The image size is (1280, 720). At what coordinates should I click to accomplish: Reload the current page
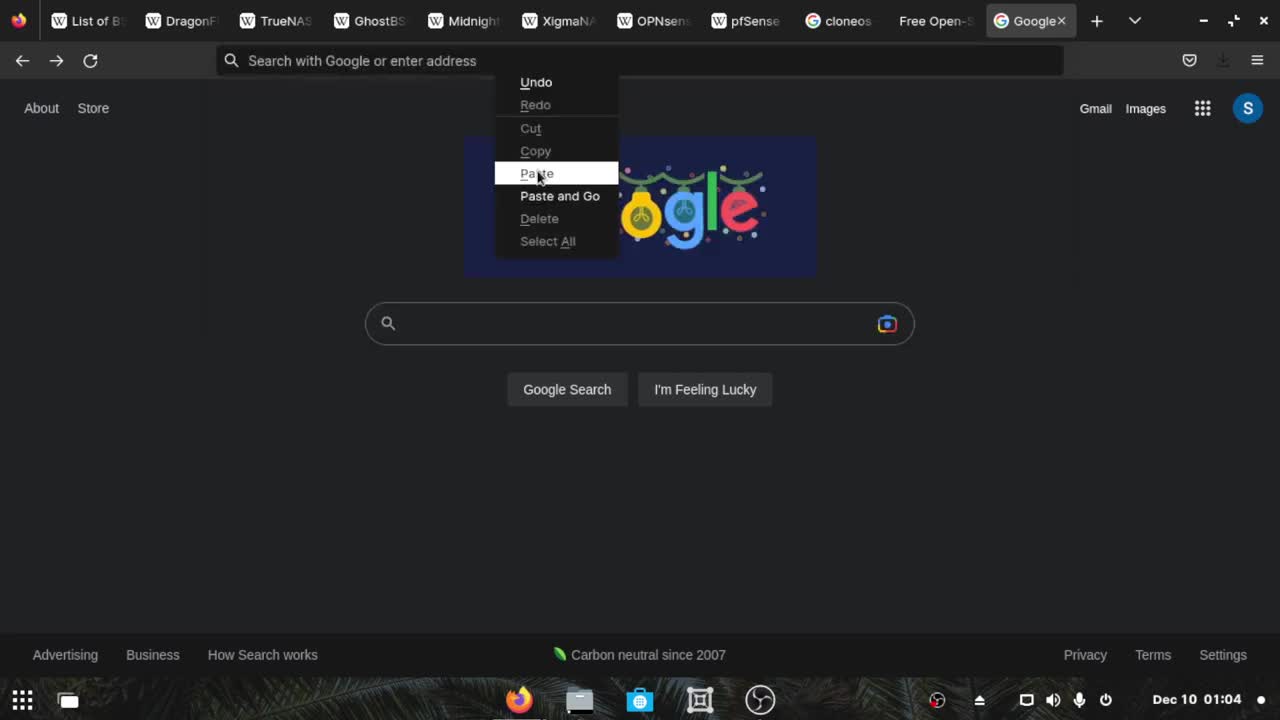click(90, 61)
